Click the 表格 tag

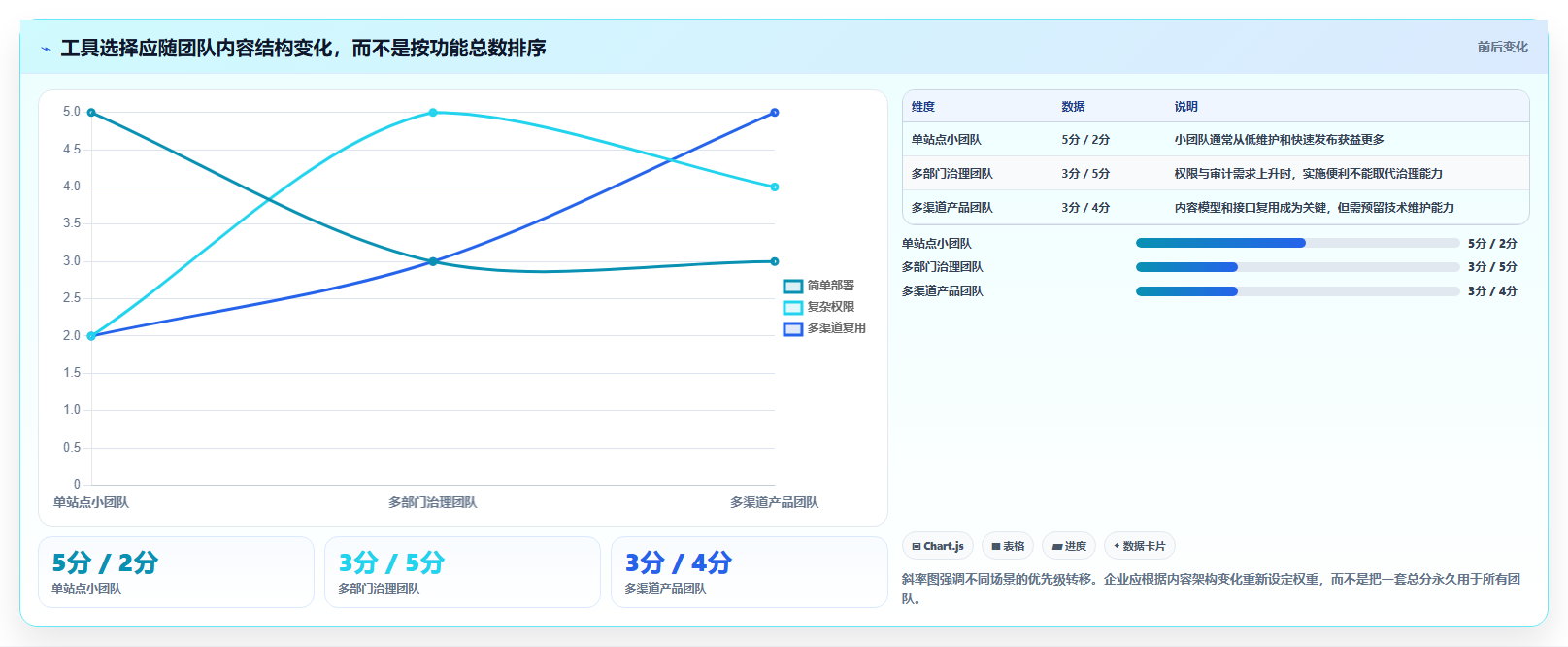pos(1008,546)
